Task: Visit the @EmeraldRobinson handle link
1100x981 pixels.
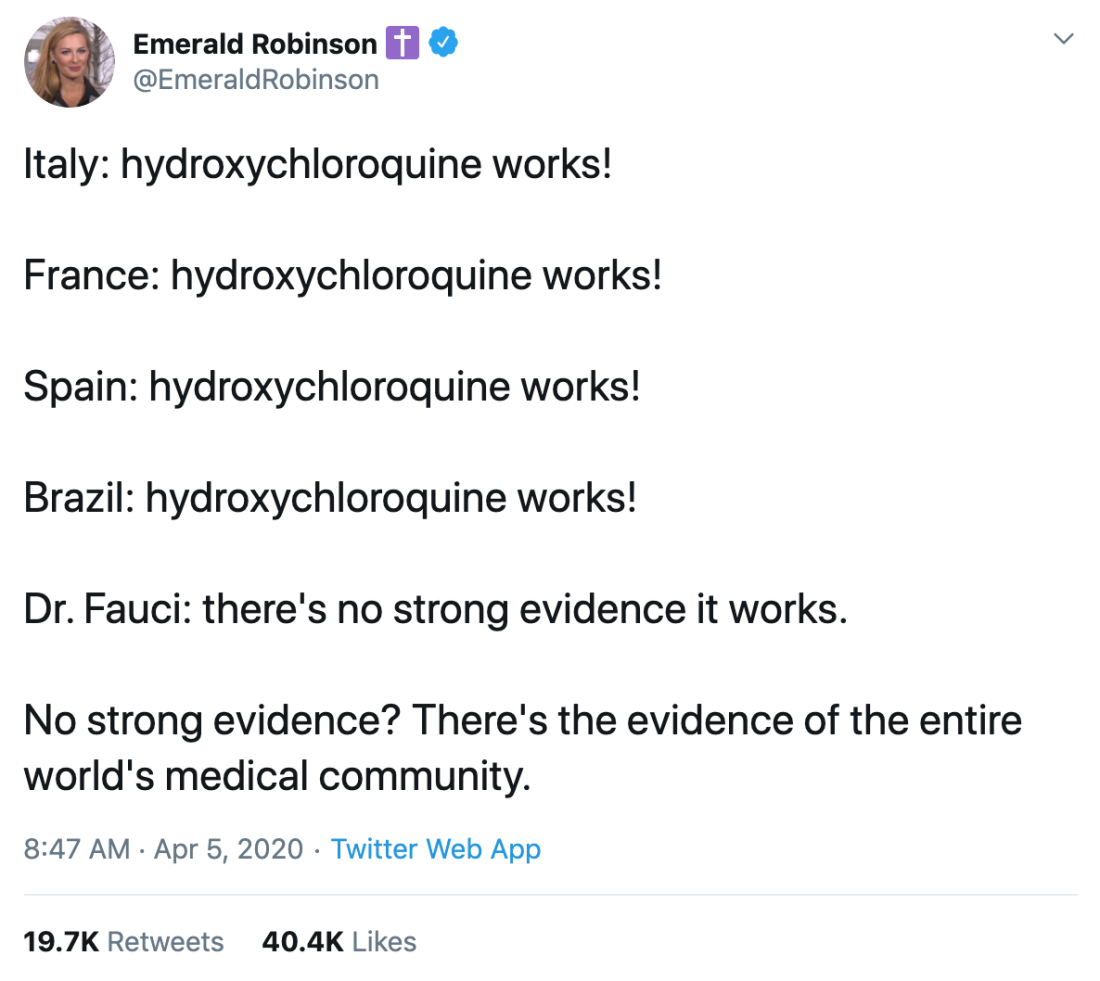Action: pos(256,80)
